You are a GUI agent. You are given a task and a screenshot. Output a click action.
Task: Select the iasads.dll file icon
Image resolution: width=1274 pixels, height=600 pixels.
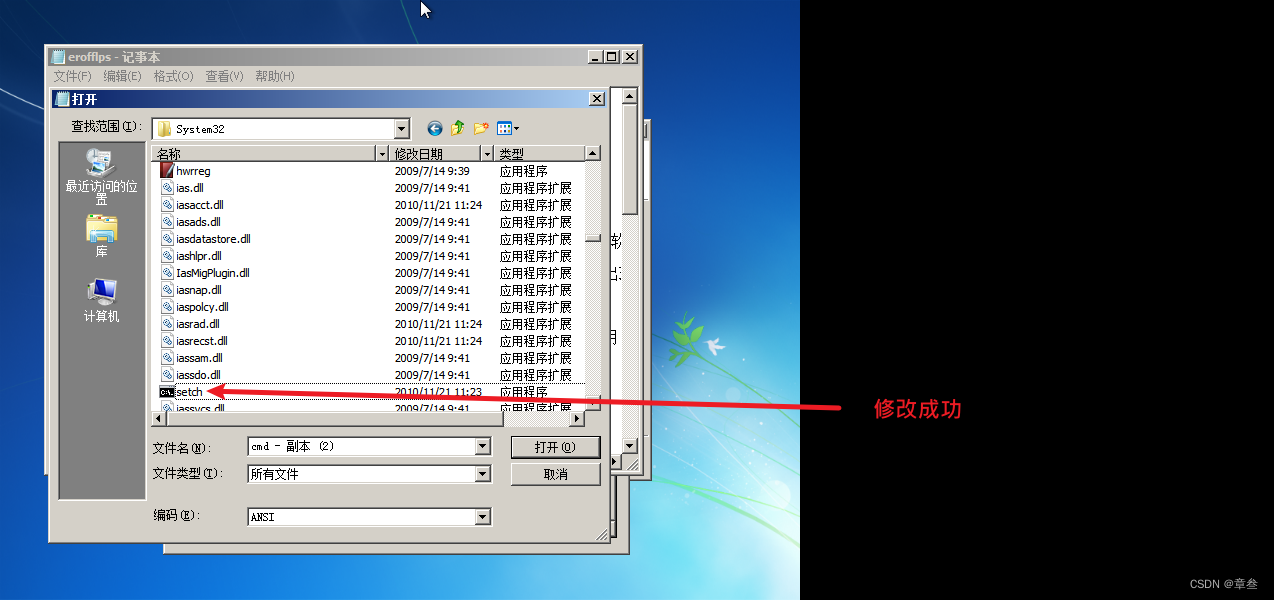[x=167, y=222]
